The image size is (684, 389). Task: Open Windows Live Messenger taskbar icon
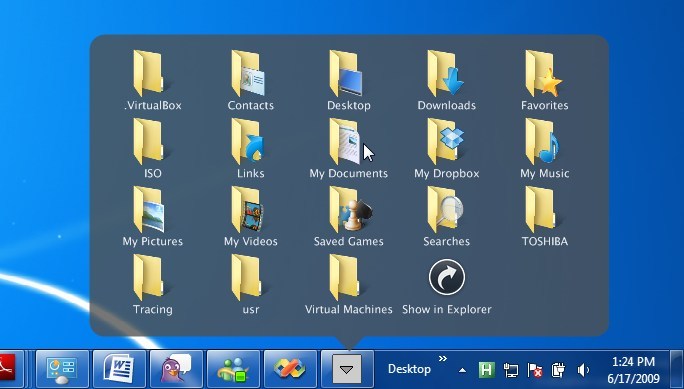[233, 369]
